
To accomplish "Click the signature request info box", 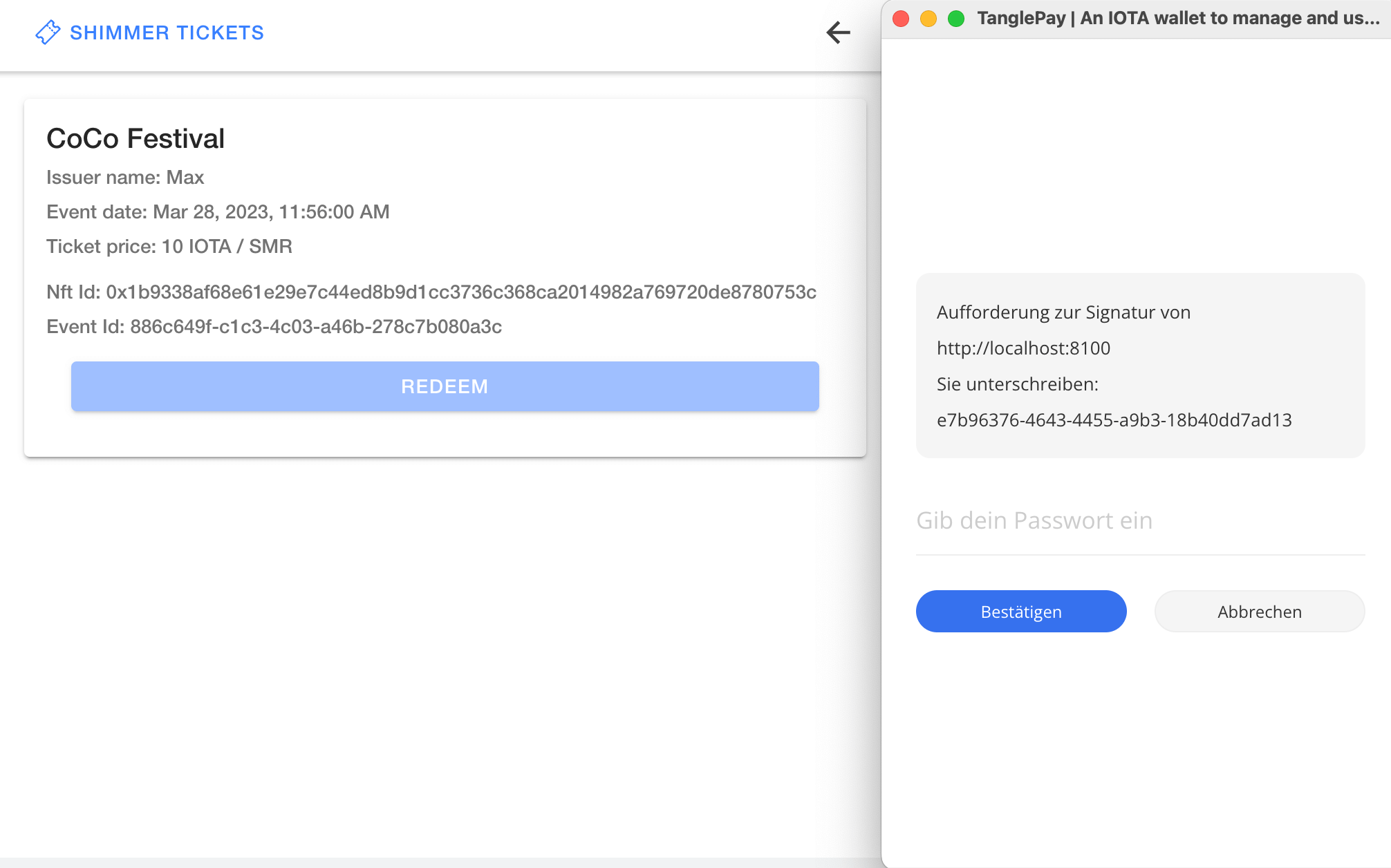I will pyautogui.click(x=1139, y=366).
